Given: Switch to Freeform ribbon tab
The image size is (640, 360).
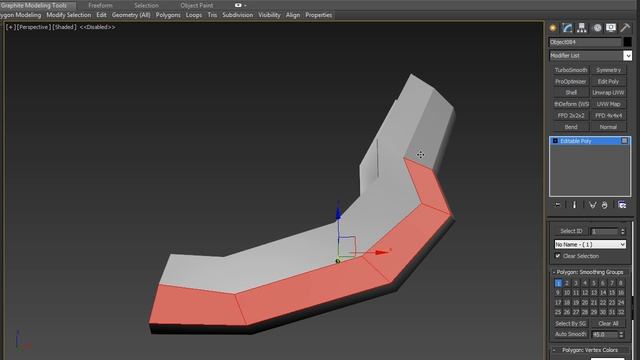Looking at the screenshot, I should pos(100,5).
